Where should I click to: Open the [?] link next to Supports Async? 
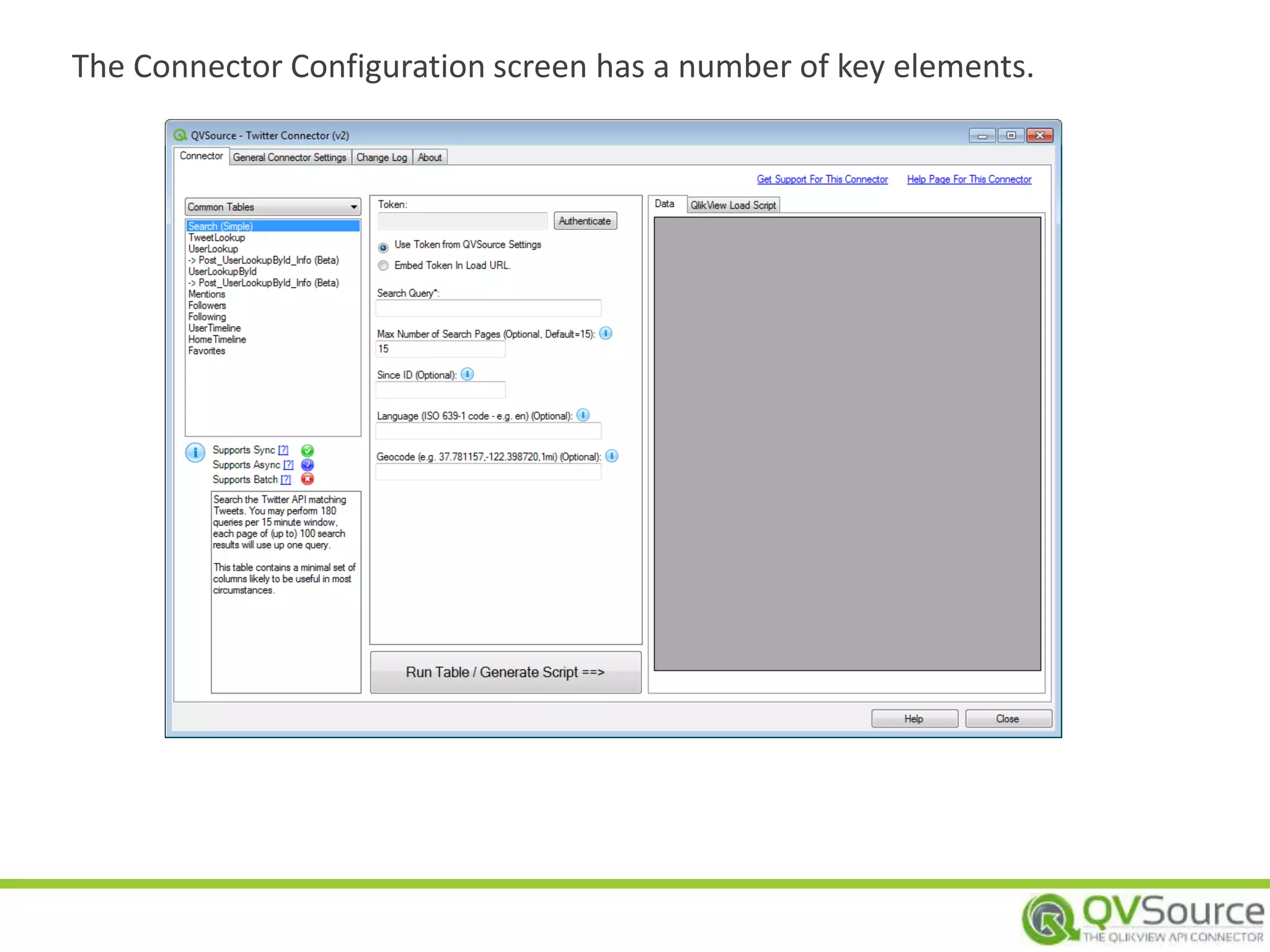[288, 465]
